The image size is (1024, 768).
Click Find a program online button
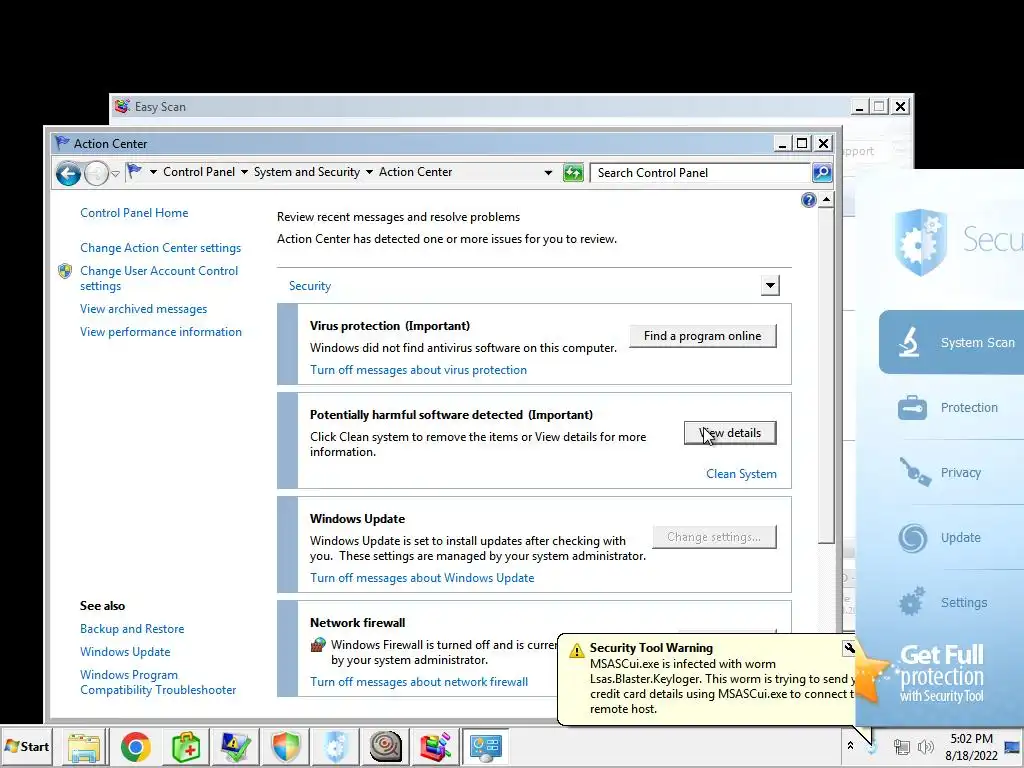coord(703,336)
